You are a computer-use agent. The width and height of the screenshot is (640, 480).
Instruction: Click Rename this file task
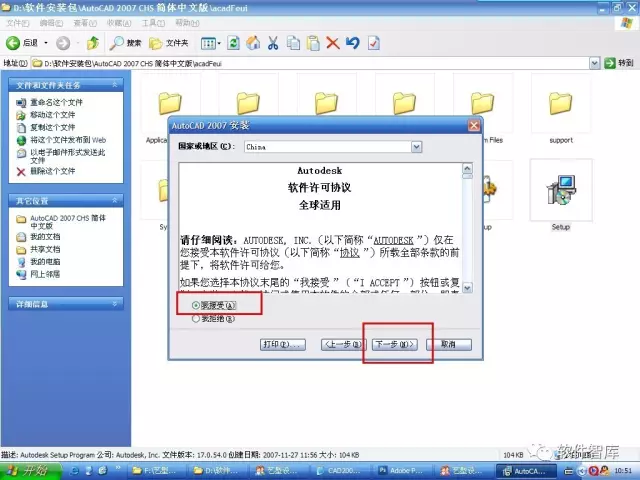point(56,102)
